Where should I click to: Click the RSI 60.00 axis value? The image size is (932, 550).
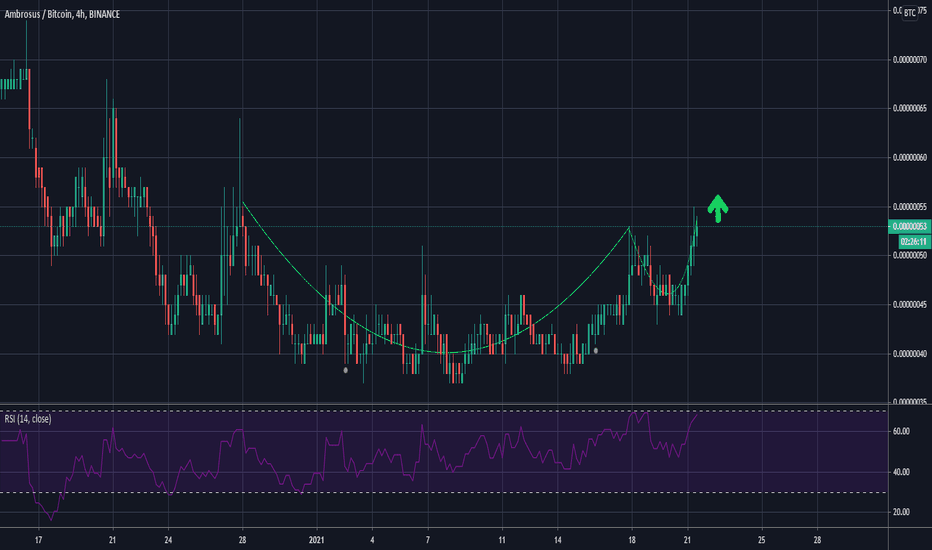point(901,432)
